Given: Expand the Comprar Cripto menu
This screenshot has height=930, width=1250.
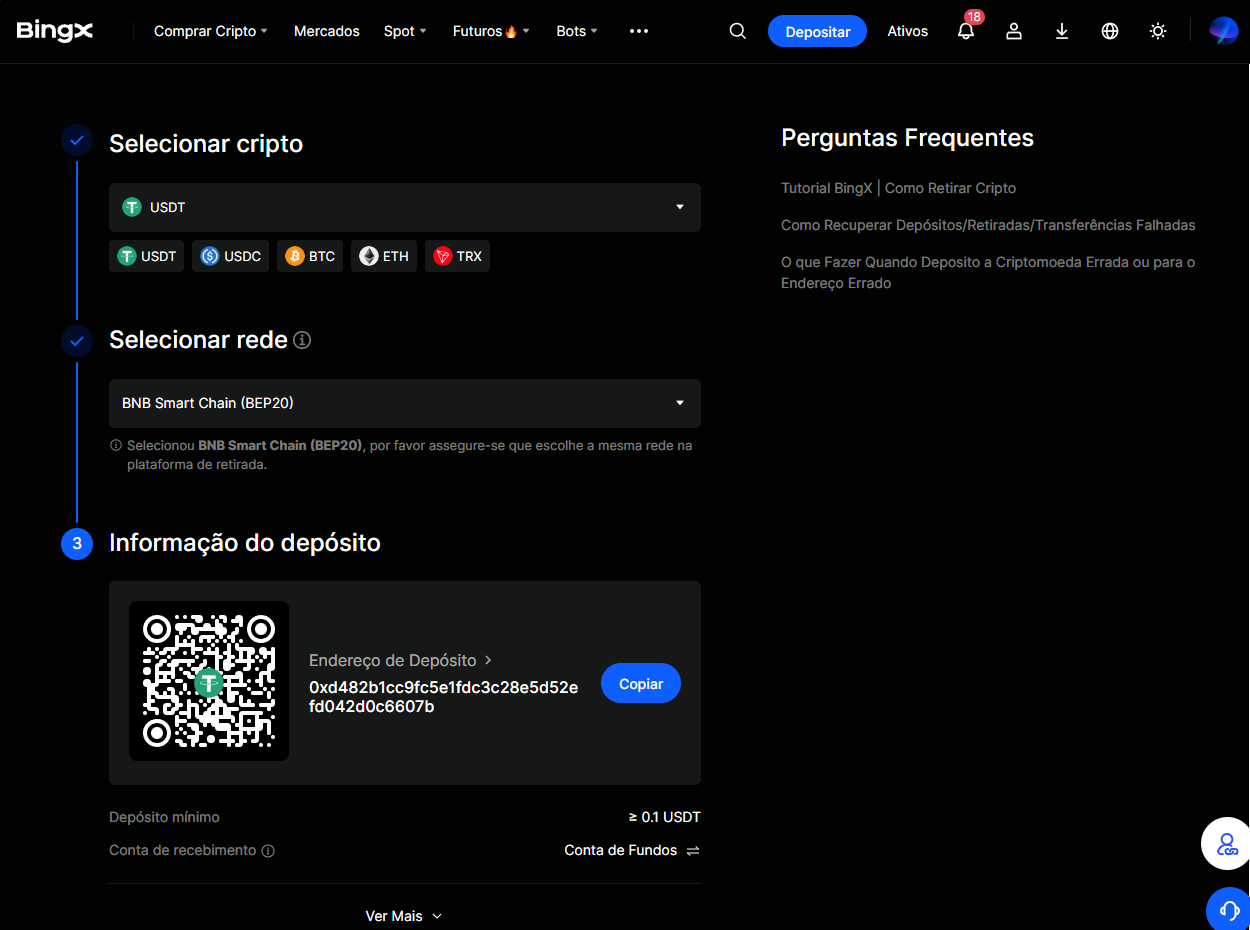Looking at the screenshot, I should (210, 31).
